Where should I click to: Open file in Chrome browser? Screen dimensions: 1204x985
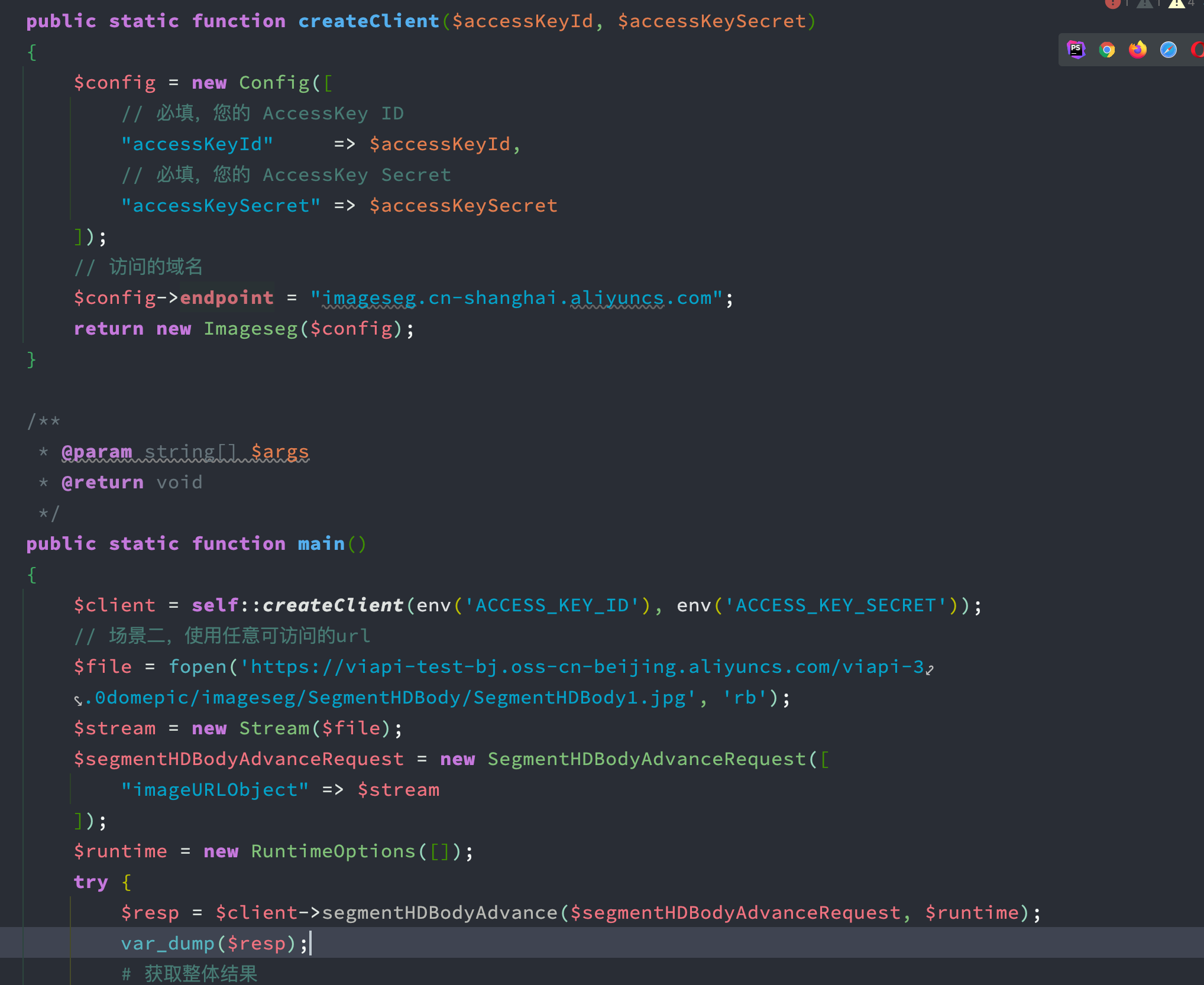point(1106,50)
